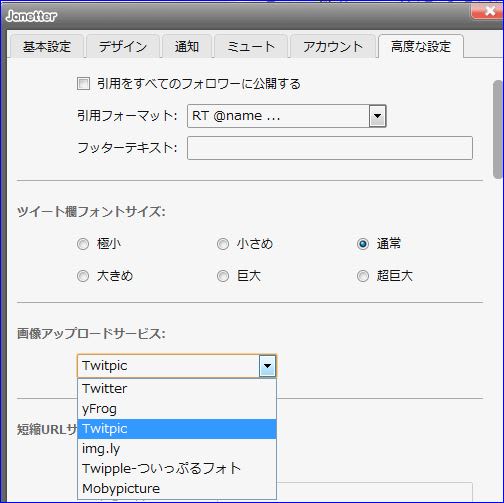Select the 超巨大 font size radio
Image resolution: width=504 pixels, height=503 pixels.
click(x=363, y=276)
